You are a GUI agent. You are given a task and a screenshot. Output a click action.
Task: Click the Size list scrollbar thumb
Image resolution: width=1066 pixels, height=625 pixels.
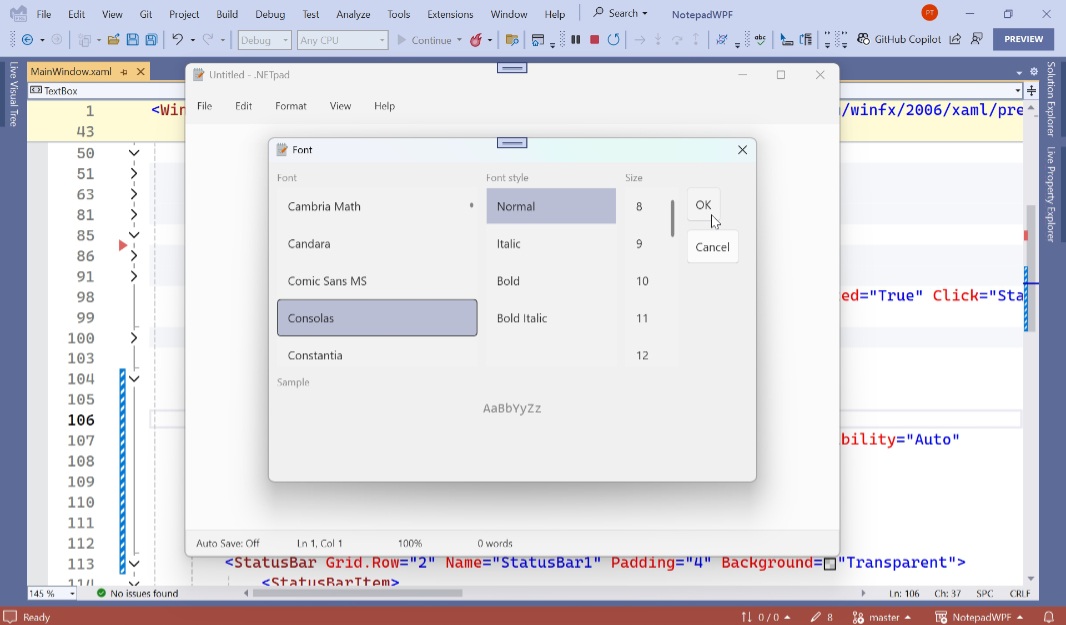(672, 218)
